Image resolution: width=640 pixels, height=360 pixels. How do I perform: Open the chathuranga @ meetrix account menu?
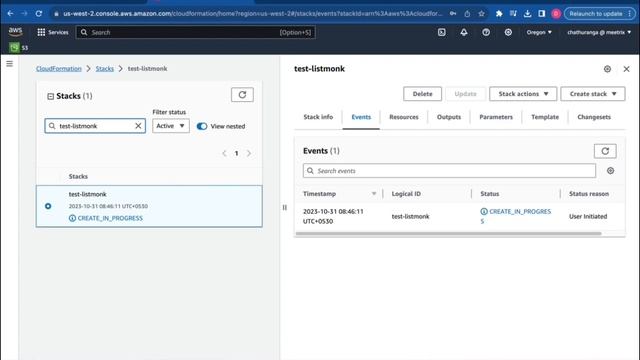[x=599, y=32]
